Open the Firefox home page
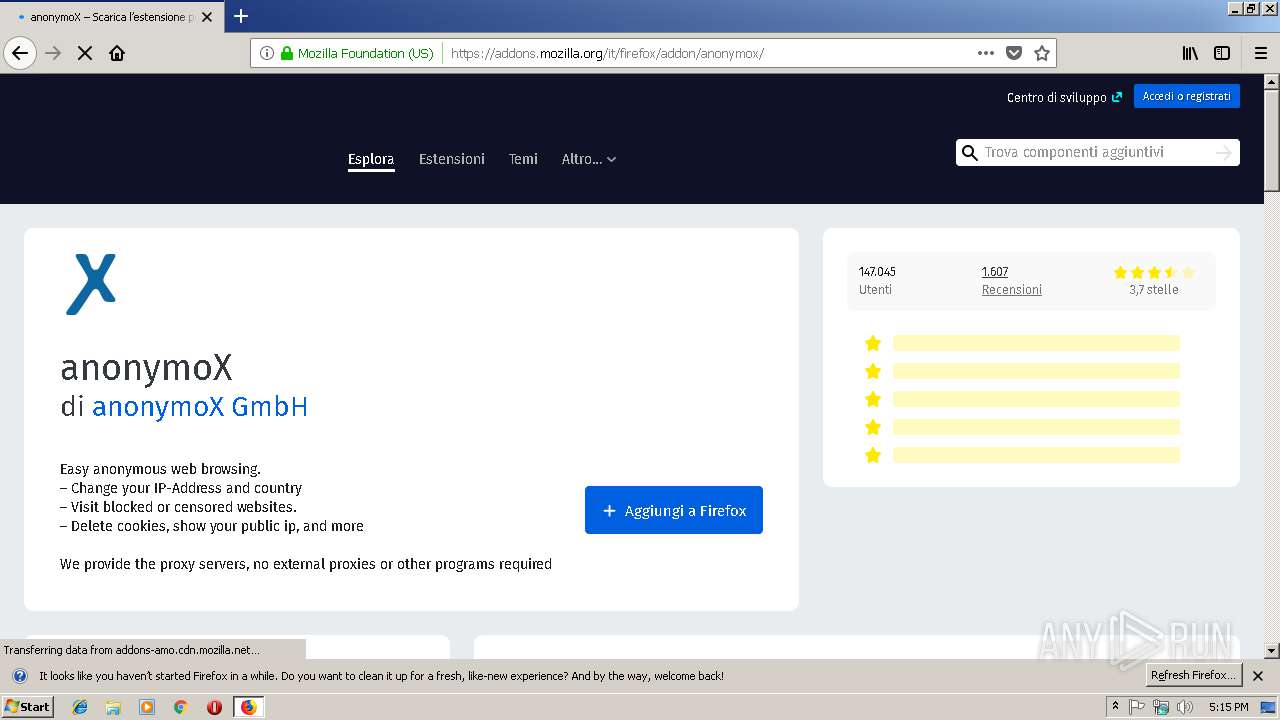This screenshot has height=720, width=1280. click(117, 53)
